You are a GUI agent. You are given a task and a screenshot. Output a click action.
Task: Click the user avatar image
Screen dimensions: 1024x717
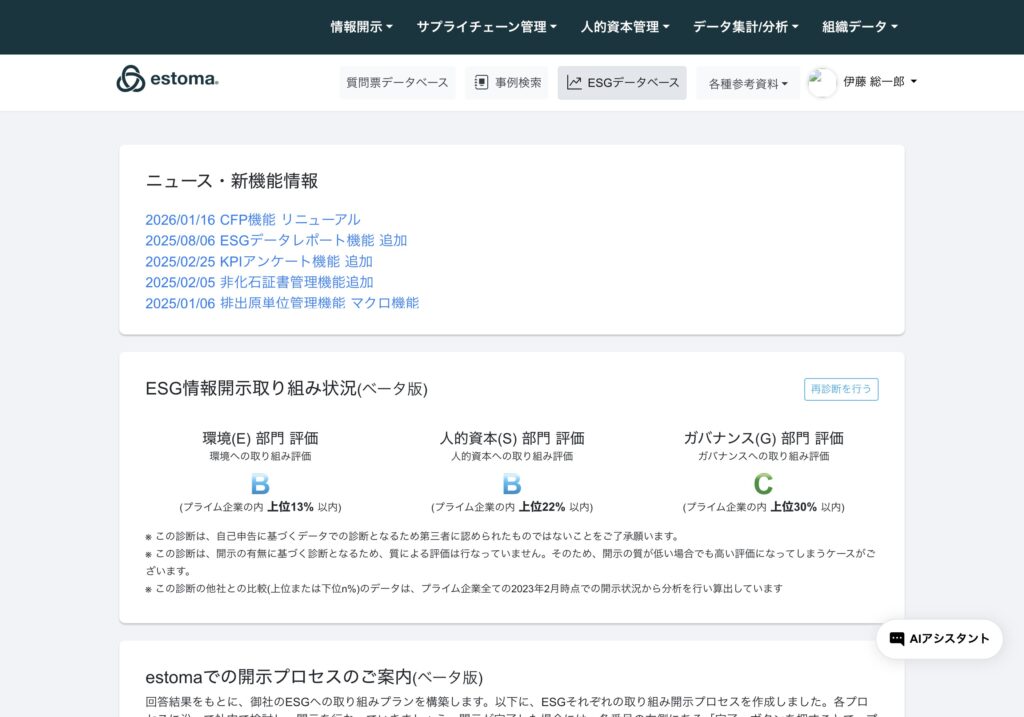pos(822,83)
